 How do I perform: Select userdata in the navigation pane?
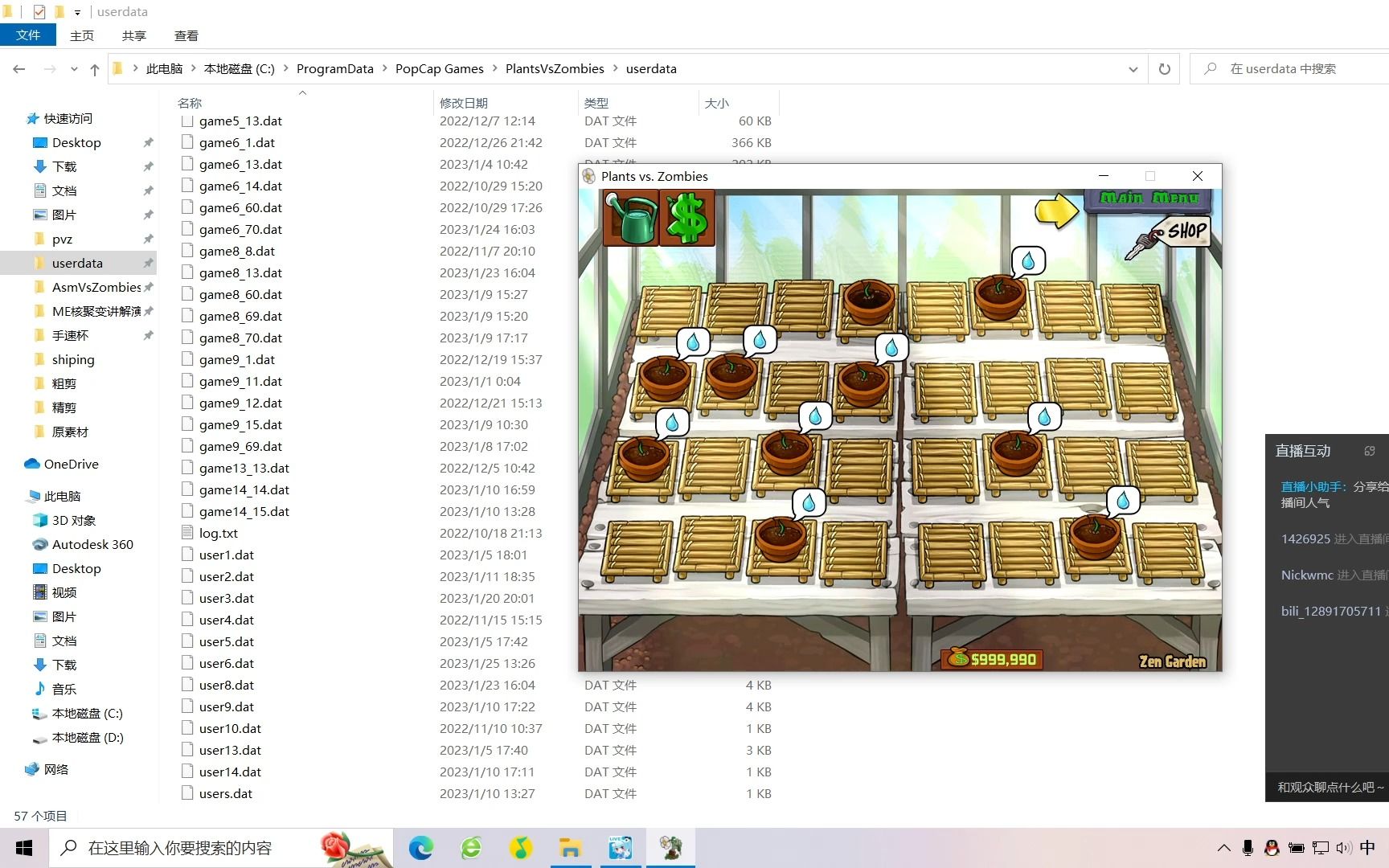point(77,263)
